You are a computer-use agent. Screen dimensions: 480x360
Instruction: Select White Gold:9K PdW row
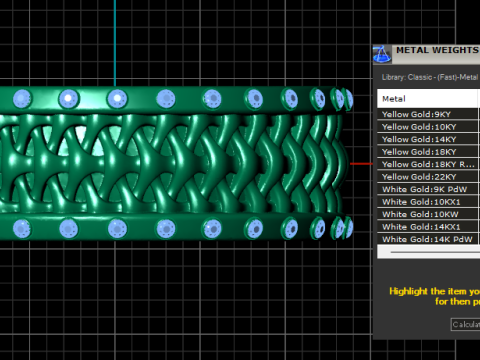[428, 189]
